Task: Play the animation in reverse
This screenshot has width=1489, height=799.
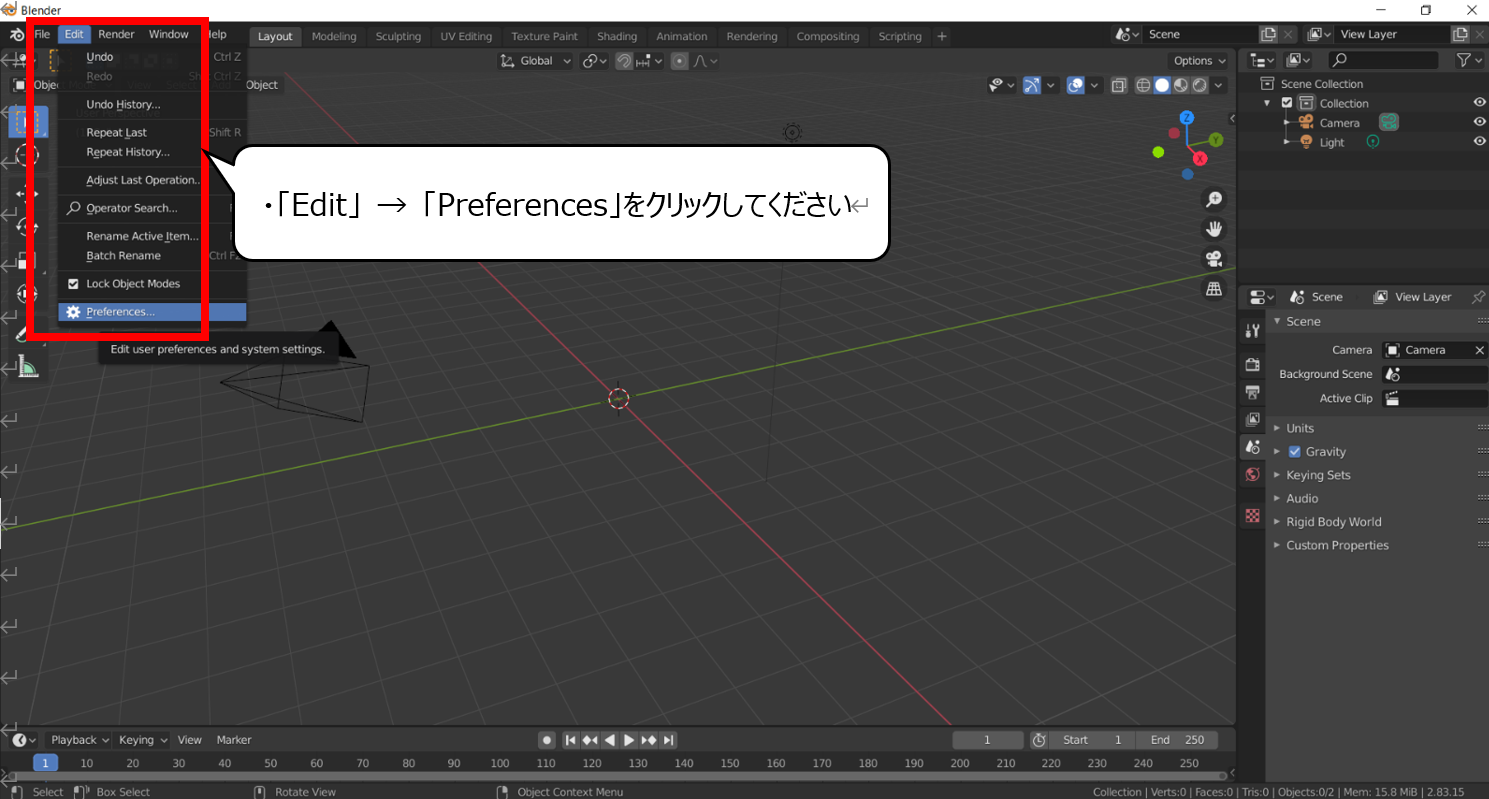Action: 610,740
